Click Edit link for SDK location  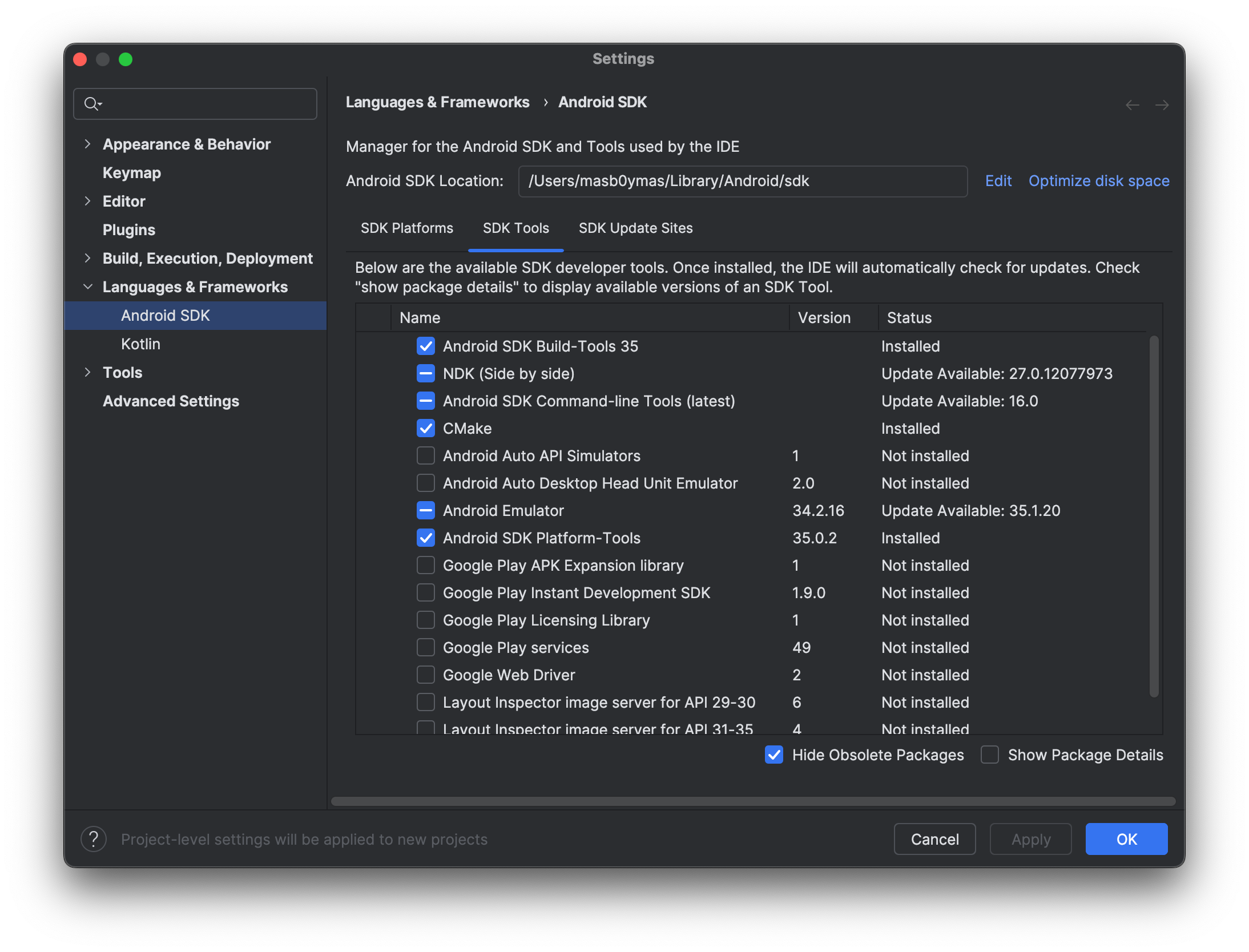(x=998, y=181)
